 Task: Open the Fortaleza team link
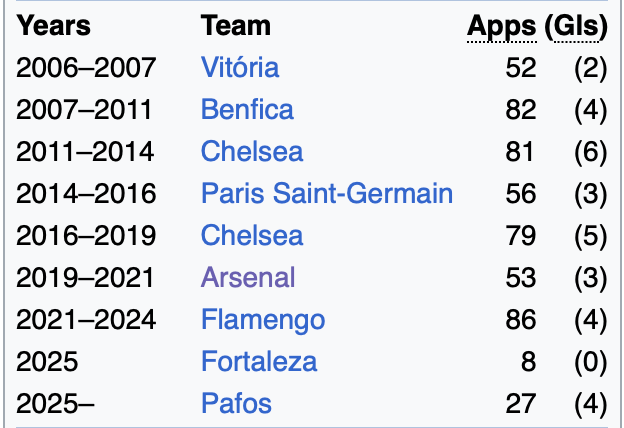click(259, 362)
